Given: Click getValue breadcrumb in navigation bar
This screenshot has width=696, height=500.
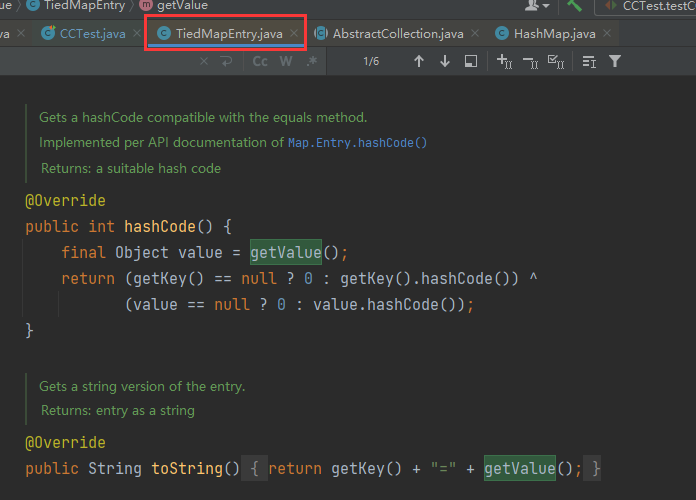Looking at the screenshot, I should [x=182, y=6].
